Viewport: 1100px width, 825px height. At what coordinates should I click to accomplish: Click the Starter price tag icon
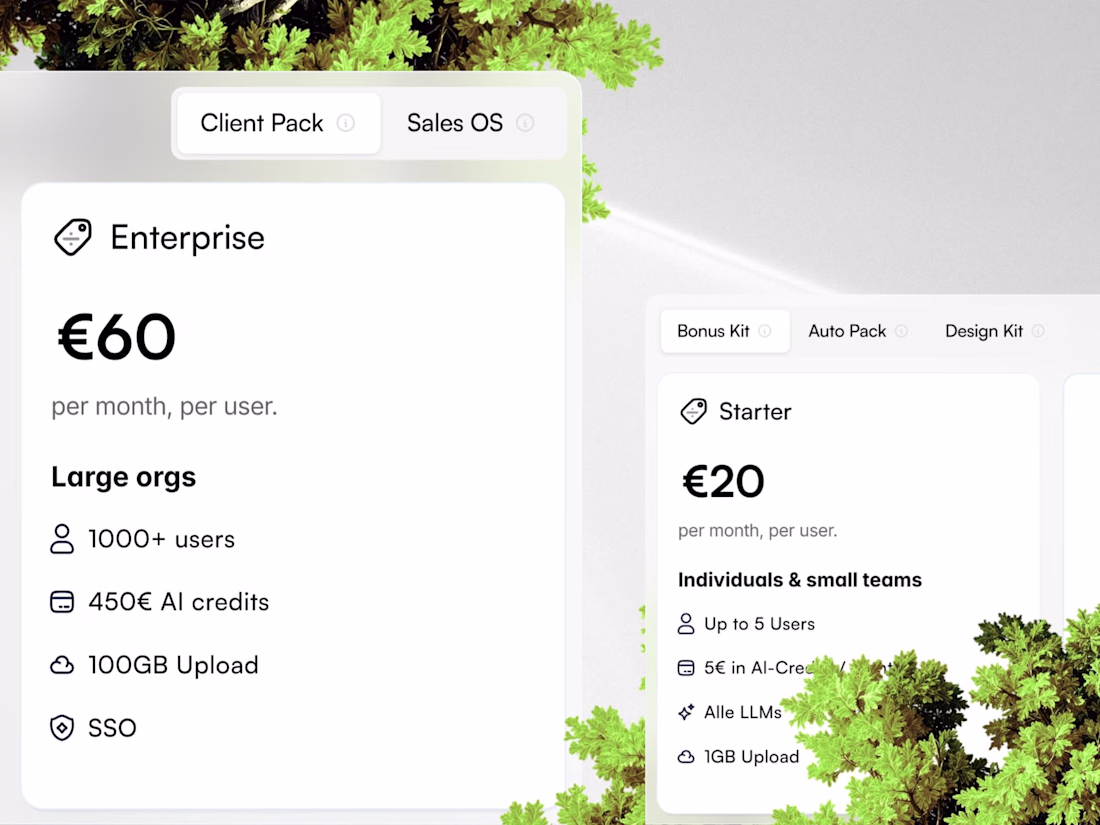(693, 411)
